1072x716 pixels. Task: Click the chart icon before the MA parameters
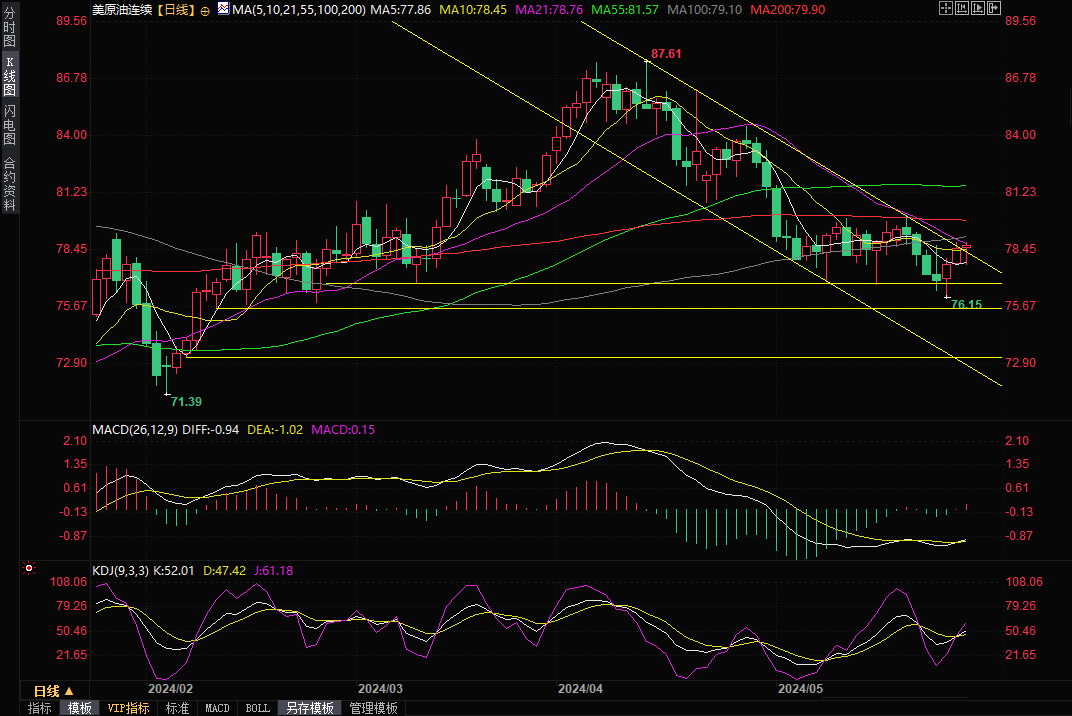222,9
